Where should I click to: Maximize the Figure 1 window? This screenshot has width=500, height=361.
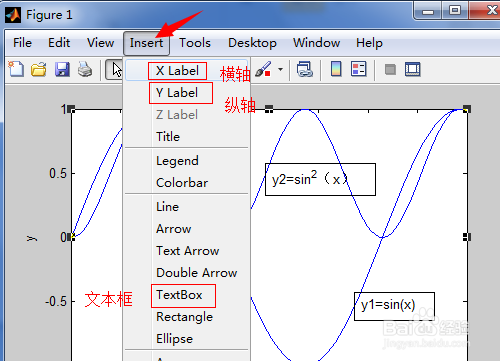(x=455, y=11)
